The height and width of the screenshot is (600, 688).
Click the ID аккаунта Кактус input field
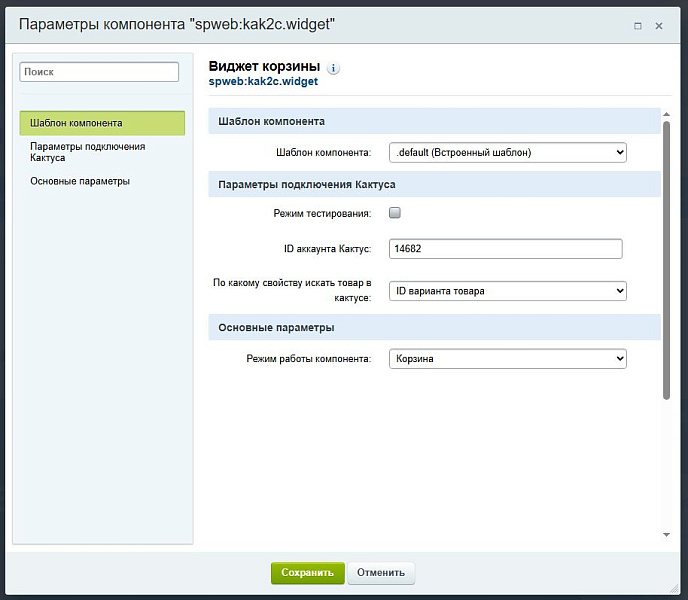(505, 249)
